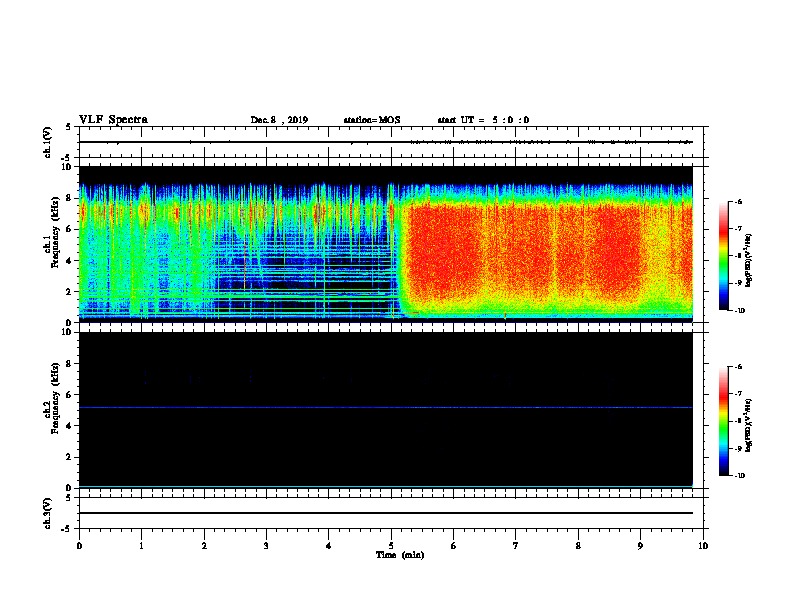
Task: Click time axis tick label "5"
Action: tap(391, 546)
